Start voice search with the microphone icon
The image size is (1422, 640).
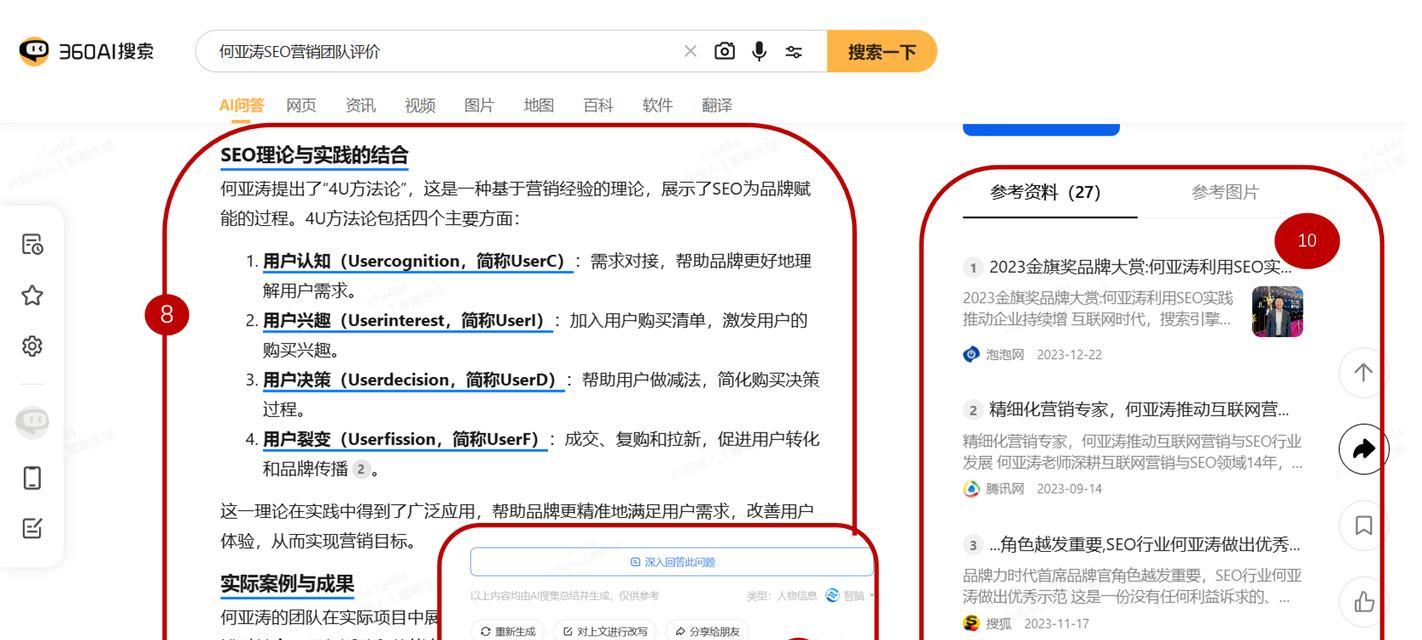click(x=759, y=51)
